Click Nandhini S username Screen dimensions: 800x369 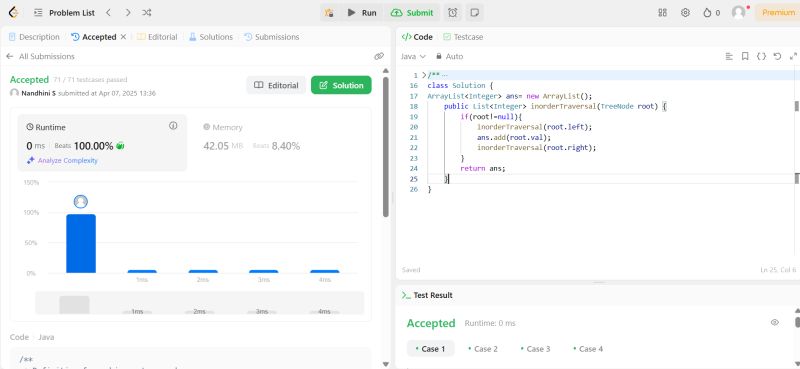click(x=38, y=93)
